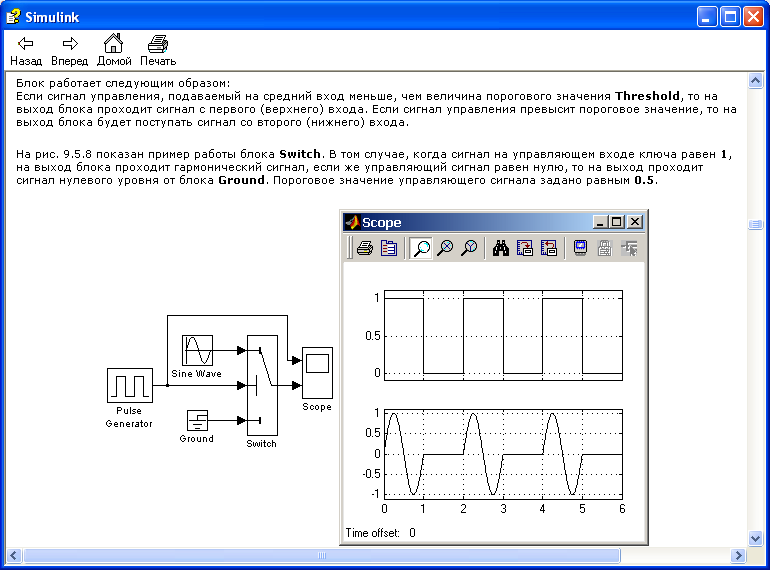The image size is (770, 570).
Task: Toggle the Scope floating scope icon
Action: 580,248
